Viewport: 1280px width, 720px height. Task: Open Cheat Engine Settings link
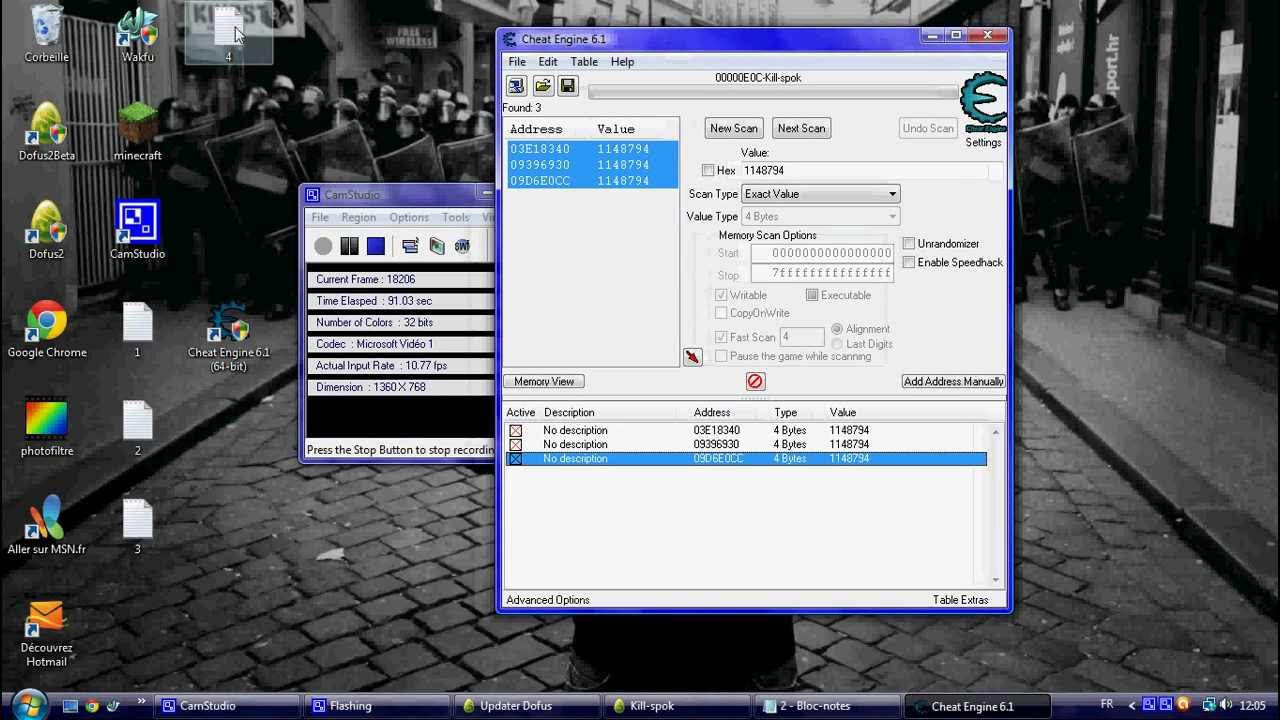point(983,143)
